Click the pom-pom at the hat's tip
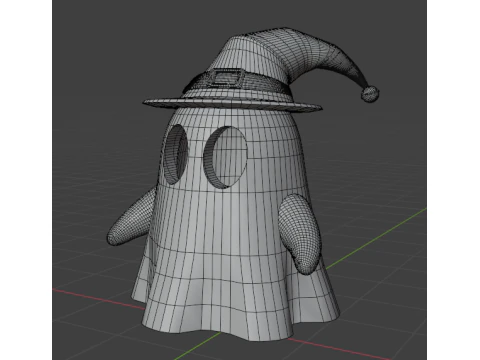480x360 pixels. pyautogui.click(x=370, y=94)
